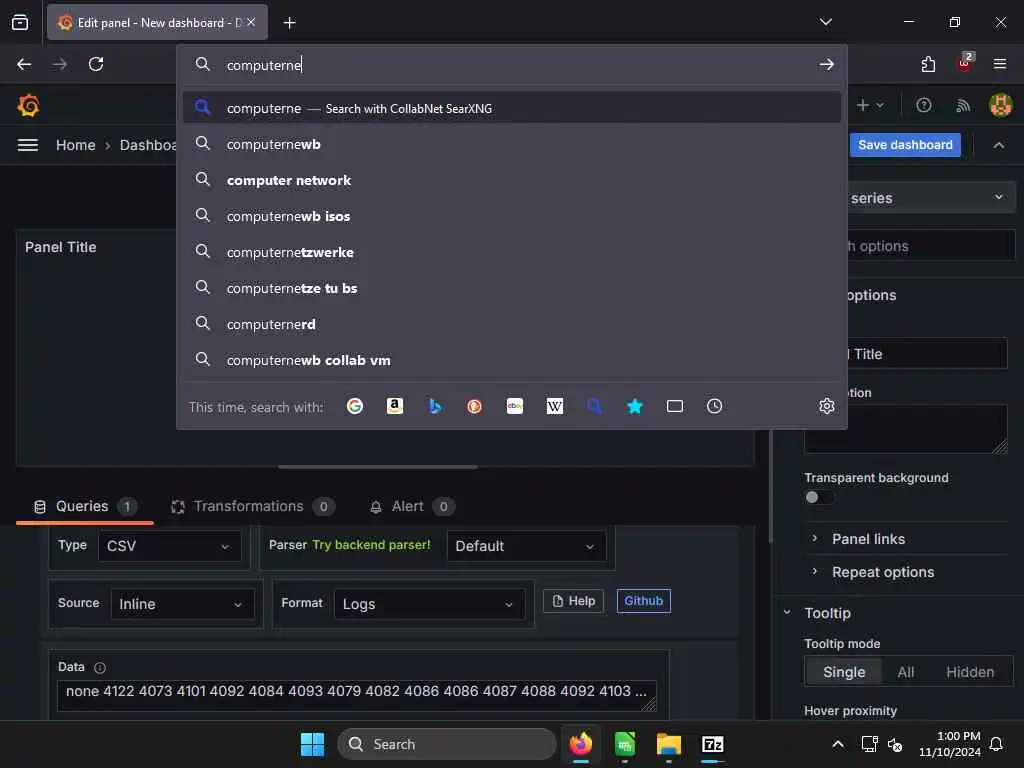Image resolution: width=1024 pixels, height=768 pixels.
Task: Open the Grafana logo home
Action: (28, 105)
